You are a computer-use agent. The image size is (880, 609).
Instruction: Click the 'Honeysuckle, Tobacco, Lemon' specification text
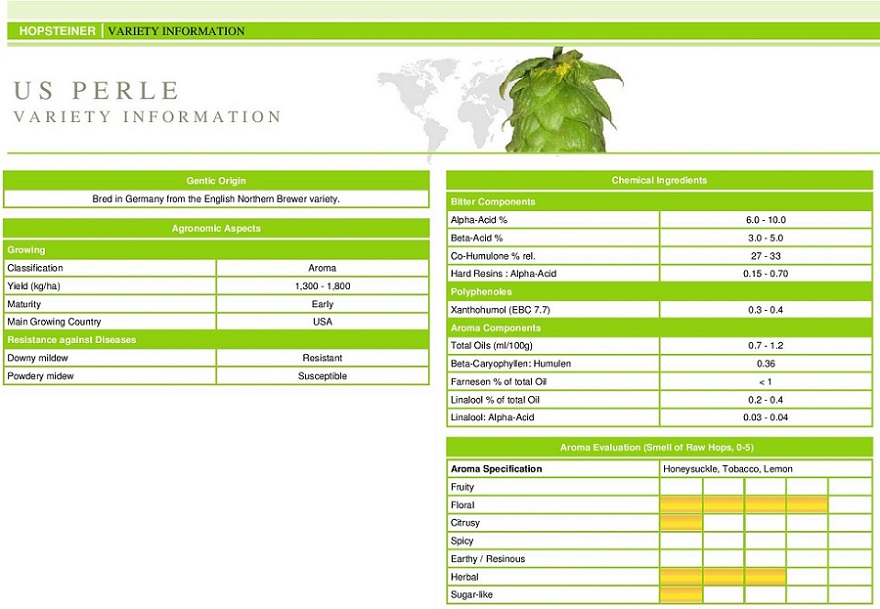(x=728, y=469)
